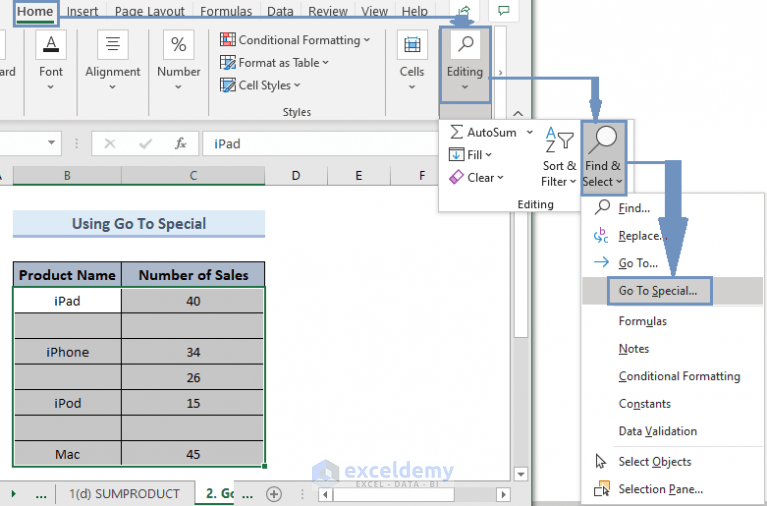Select Data Validation menu entry

pyautogui.click(x=658, y=431)
